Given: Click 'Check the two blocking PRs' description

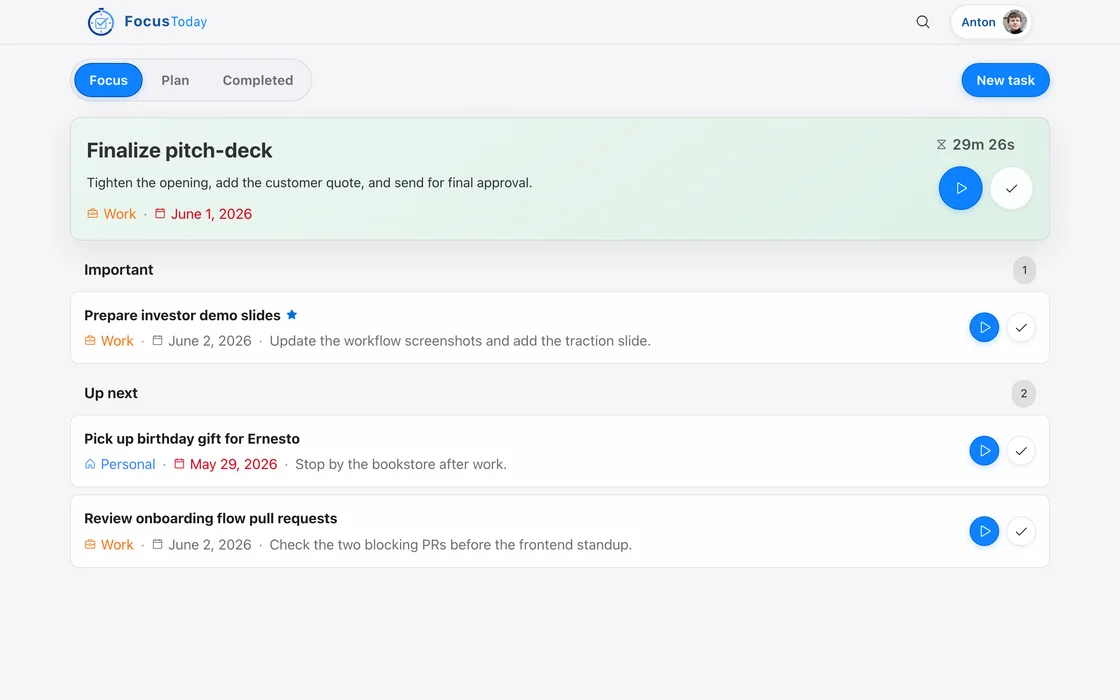Looking at the screenshot, I should 451,544.
